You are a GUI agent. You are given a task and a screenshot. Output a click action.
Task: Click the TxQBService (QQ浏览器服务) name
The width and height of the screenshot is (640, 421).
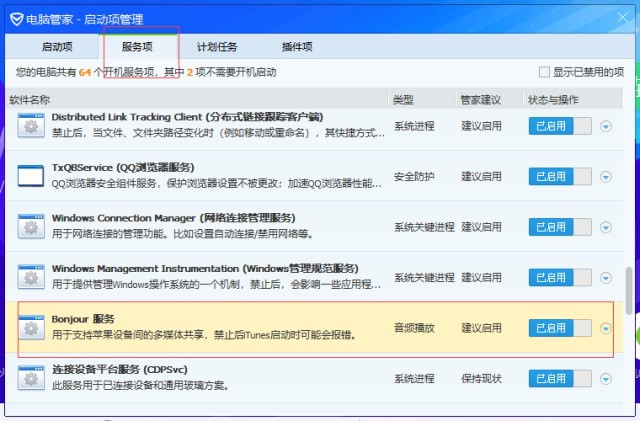(123, 167)
